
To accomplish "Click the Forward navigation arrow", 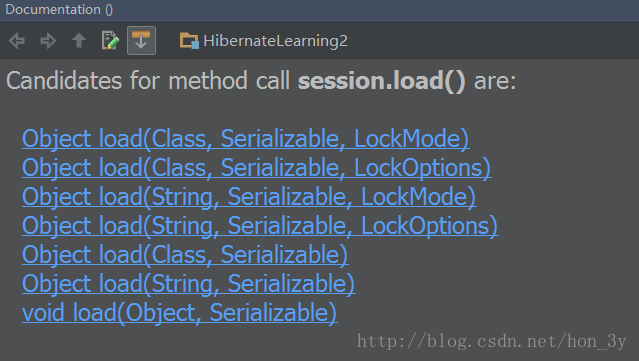I will (x=48, y=41).
